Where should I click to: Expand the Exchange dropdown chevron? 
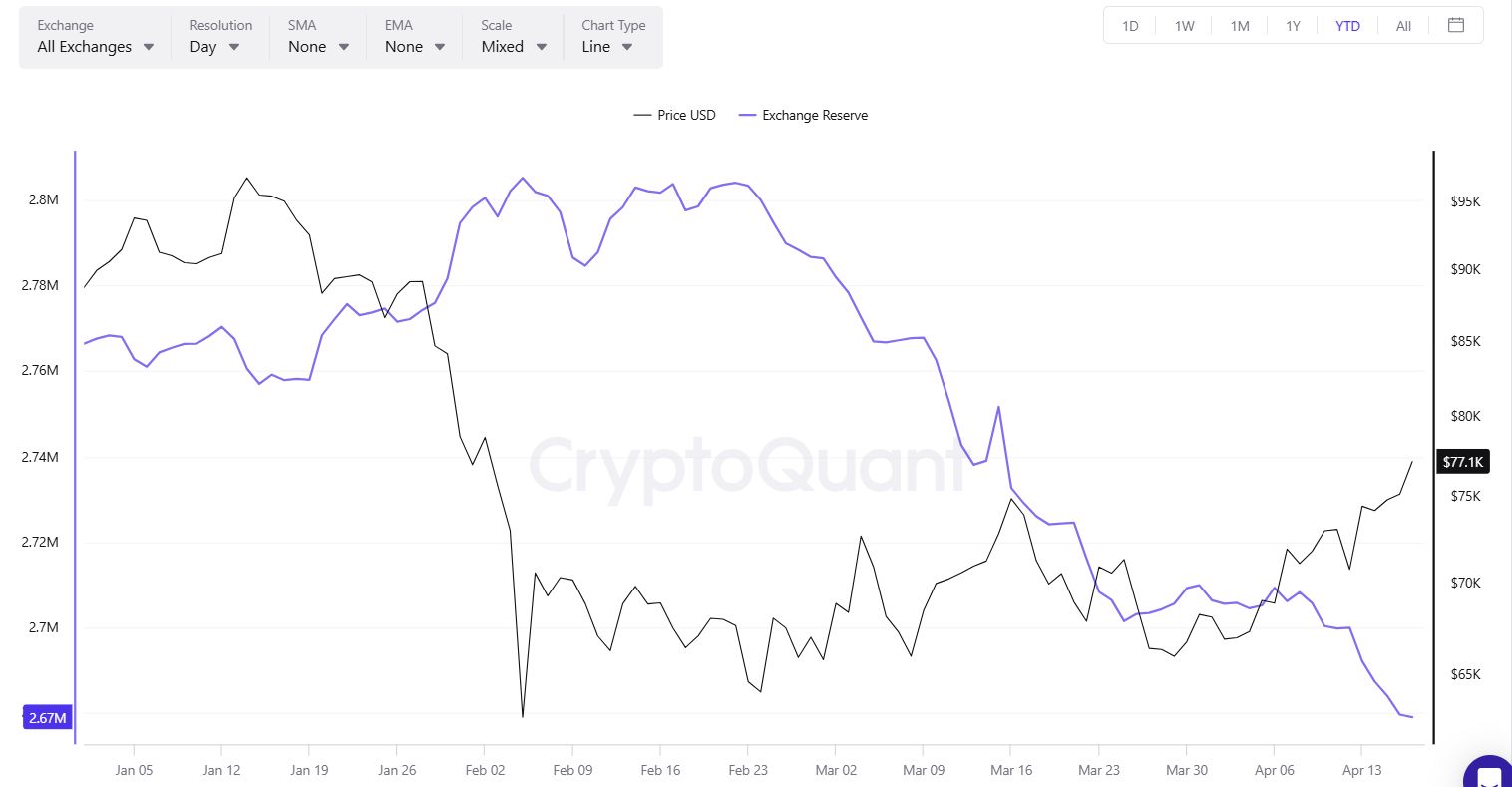coord(149,46)
